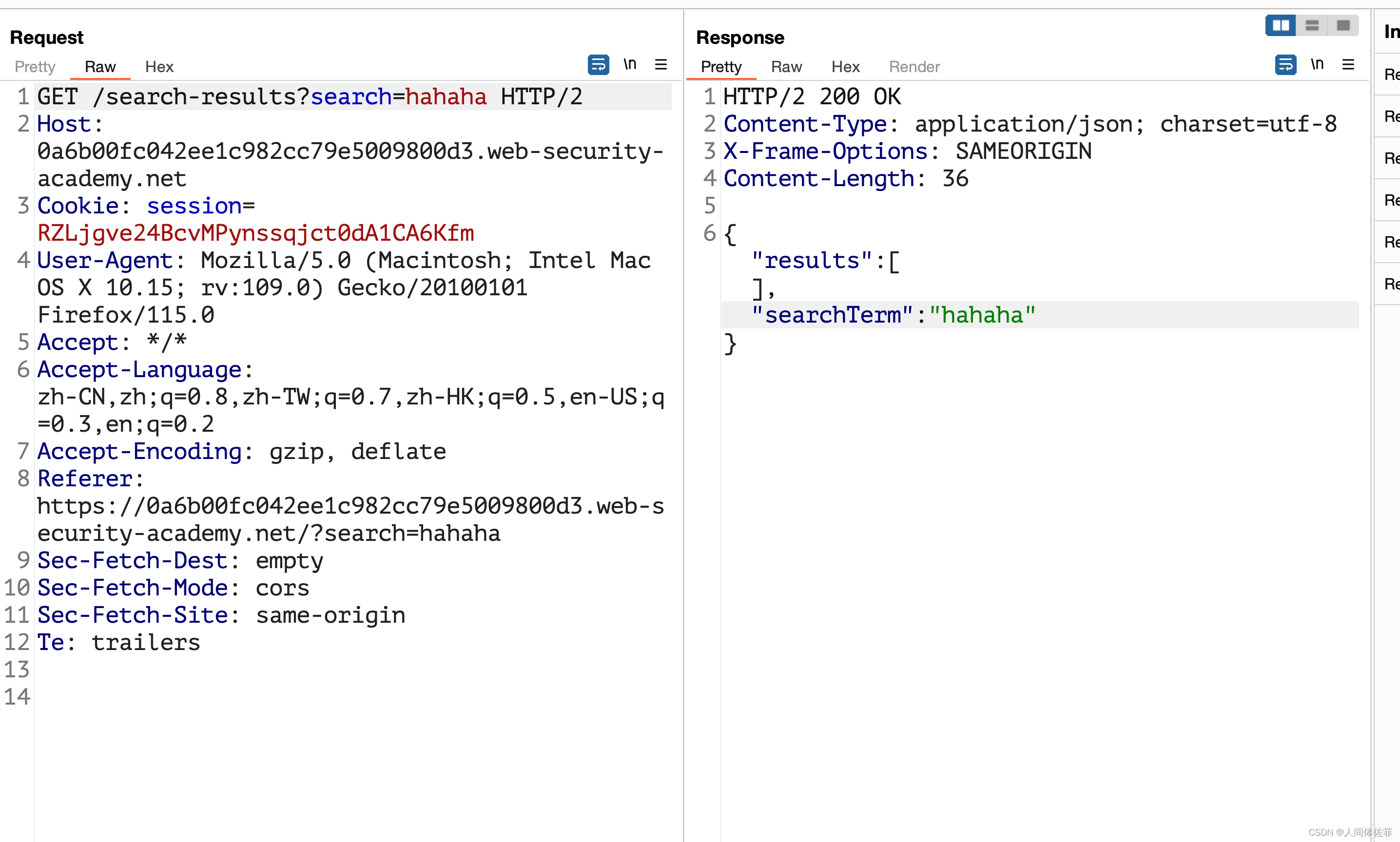This screenshot has width=1400, height=842.
Task: Open Request panel options hamburger menu
Action: coord(661,65)
